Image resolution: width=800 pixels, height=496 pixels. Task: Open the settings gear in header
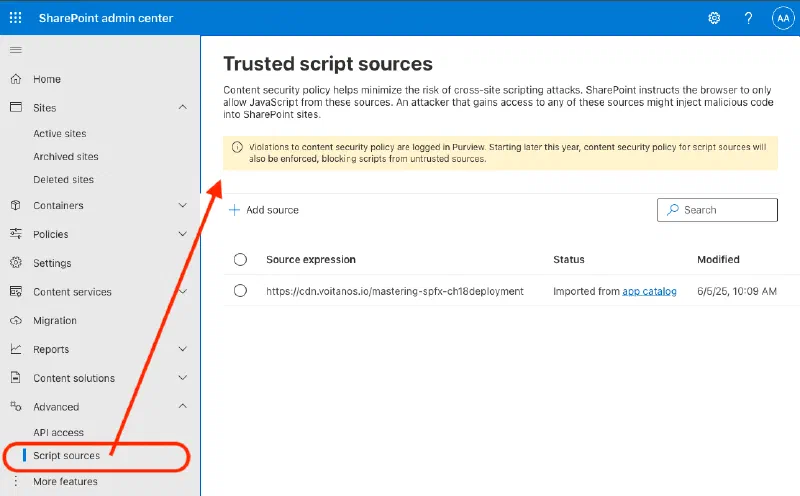[714, 18]
